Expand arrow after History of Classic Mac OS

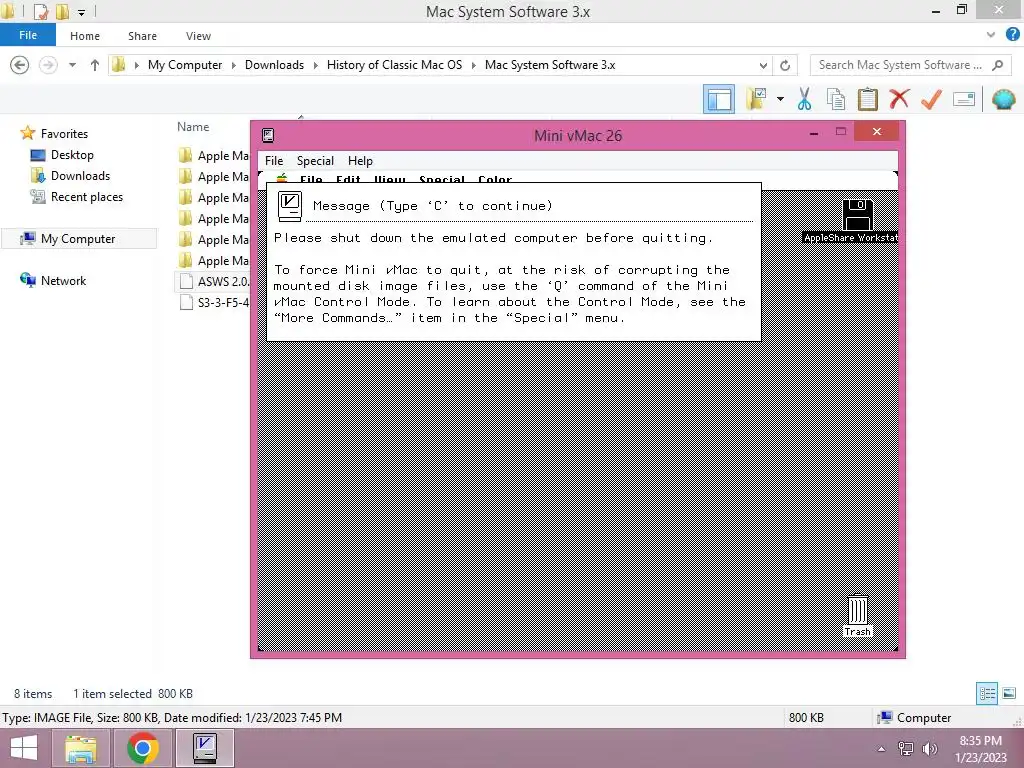coord(473,65)
